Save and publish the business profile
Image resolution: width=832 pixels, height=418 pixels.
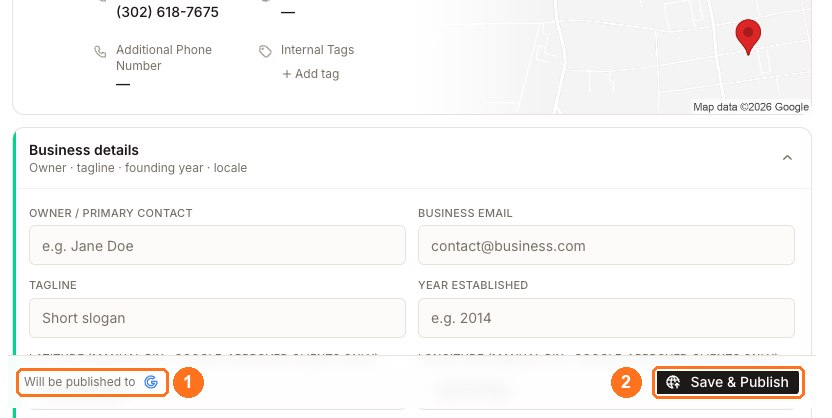[728, 382]
